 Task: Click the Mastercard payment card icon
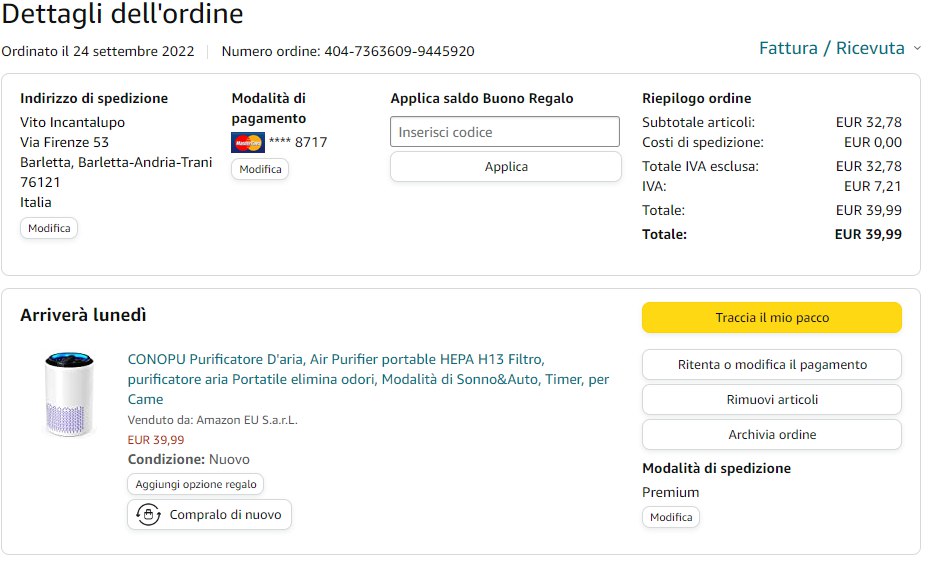click(247, 142)
